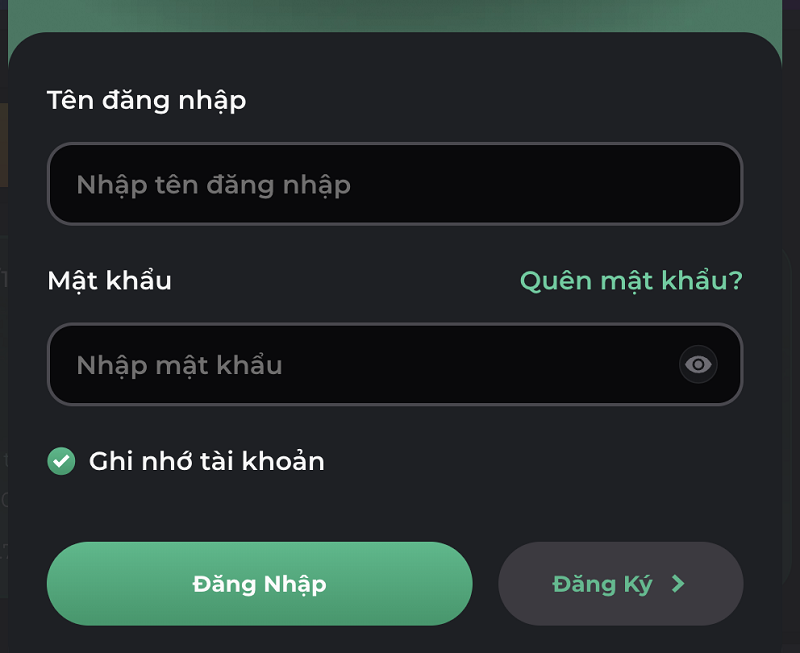Open the Quên mật khẩu? link
Image resolution: width=800 pixels, height=653 pixels.
click(631, 281)
